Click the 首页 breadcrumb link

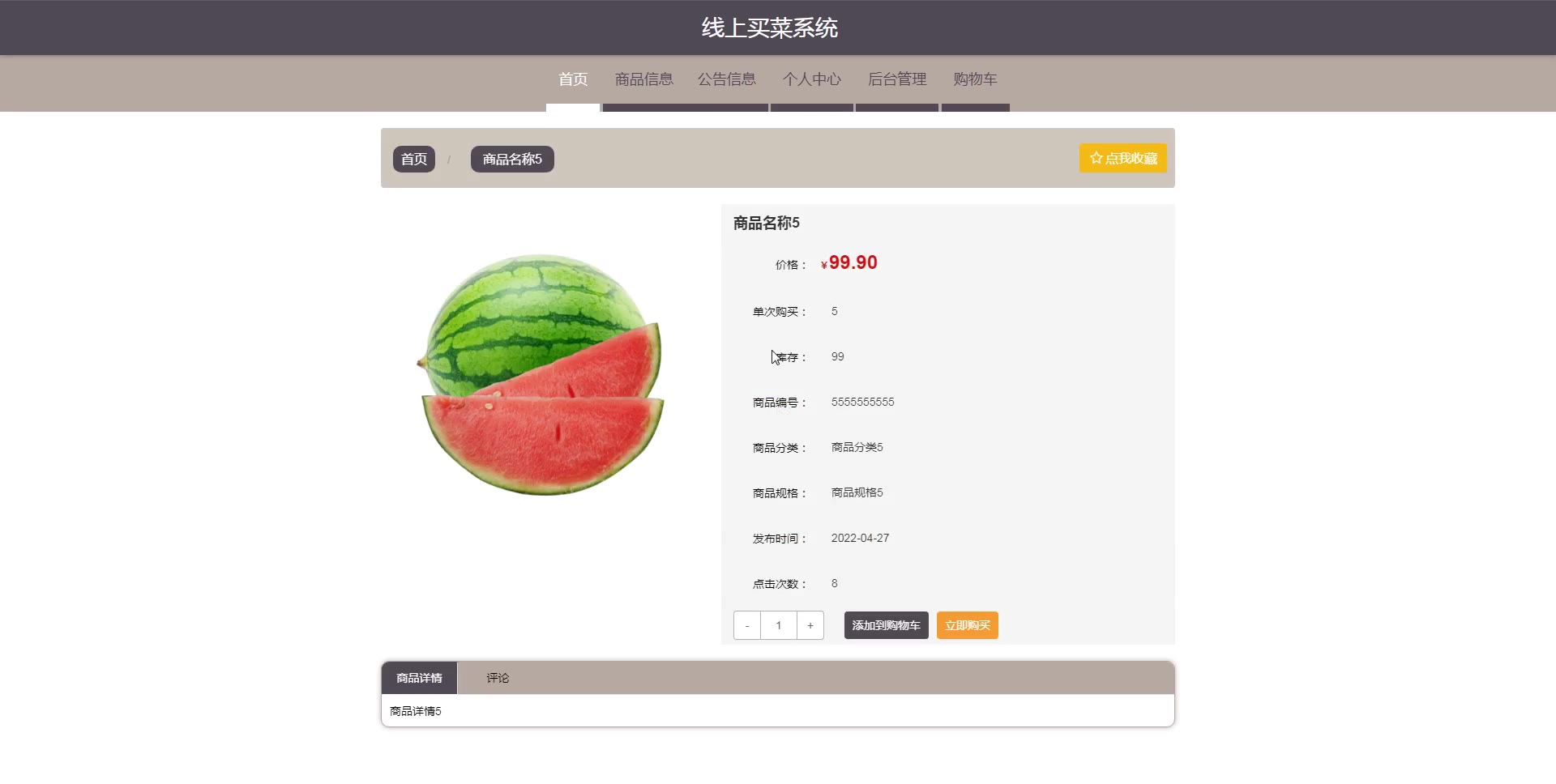[x=414, y=159]
